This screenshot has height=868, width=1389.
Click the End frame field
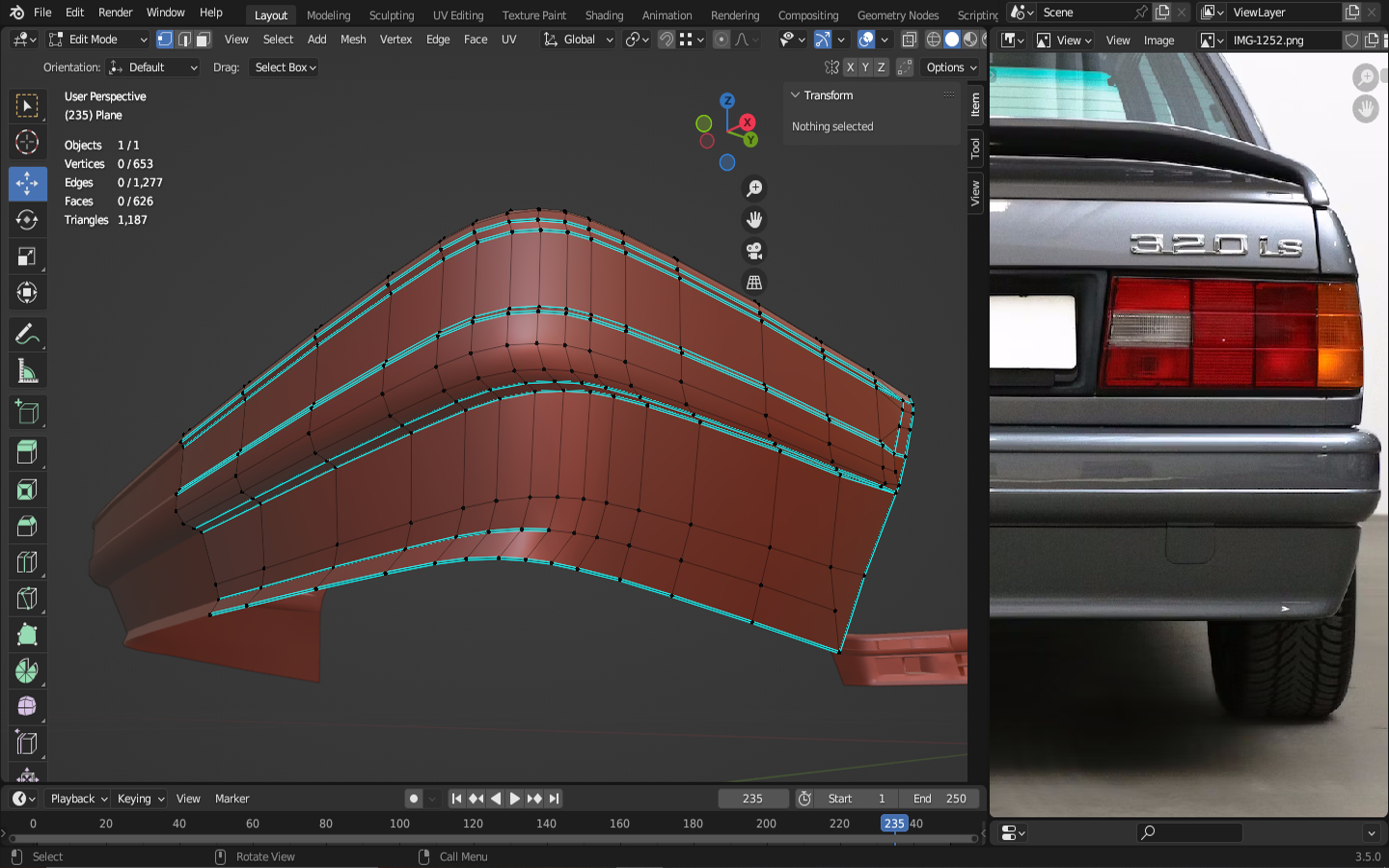940,799
